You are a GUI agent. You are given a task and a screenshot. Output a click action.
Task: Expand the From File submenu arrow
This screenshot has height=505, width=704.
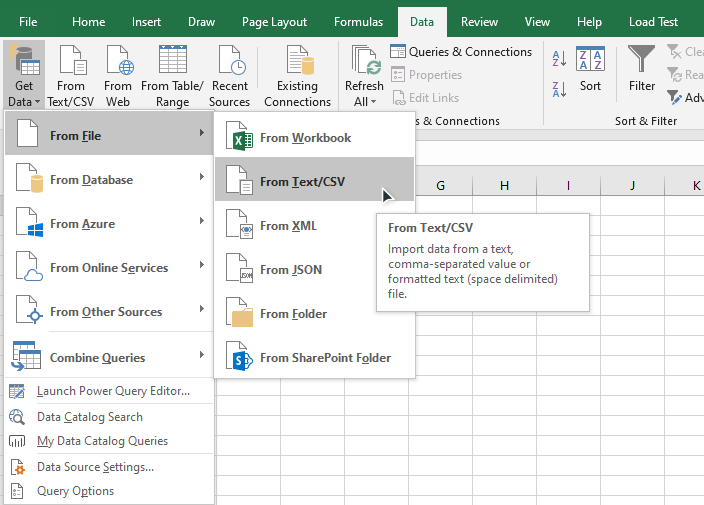pyautogui.click(x=202, y=132)
